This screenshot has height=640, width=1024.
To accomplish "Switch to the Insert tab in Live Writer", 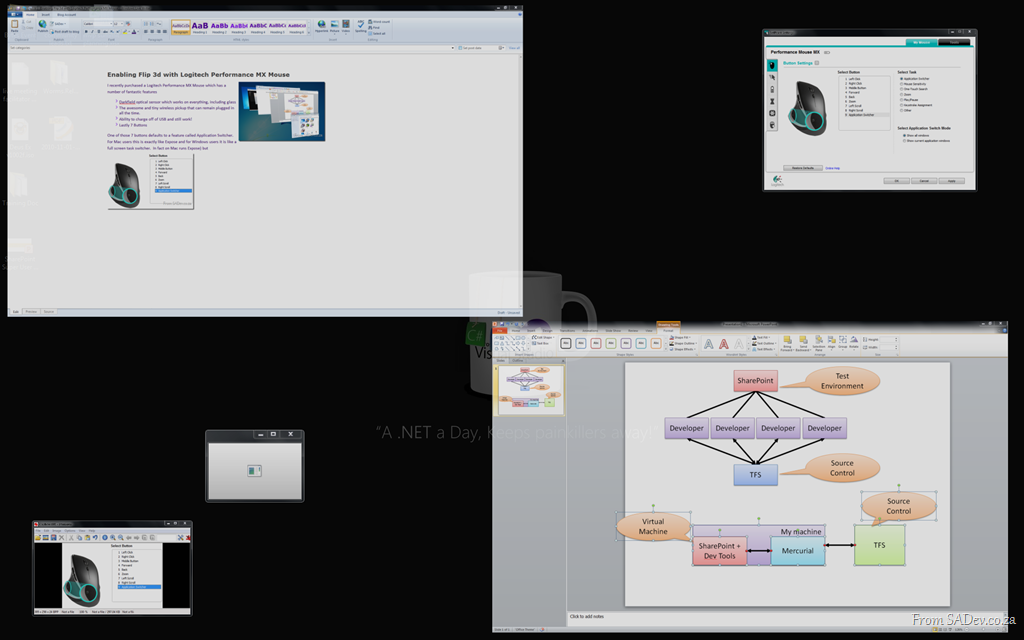I will (45, 14).
